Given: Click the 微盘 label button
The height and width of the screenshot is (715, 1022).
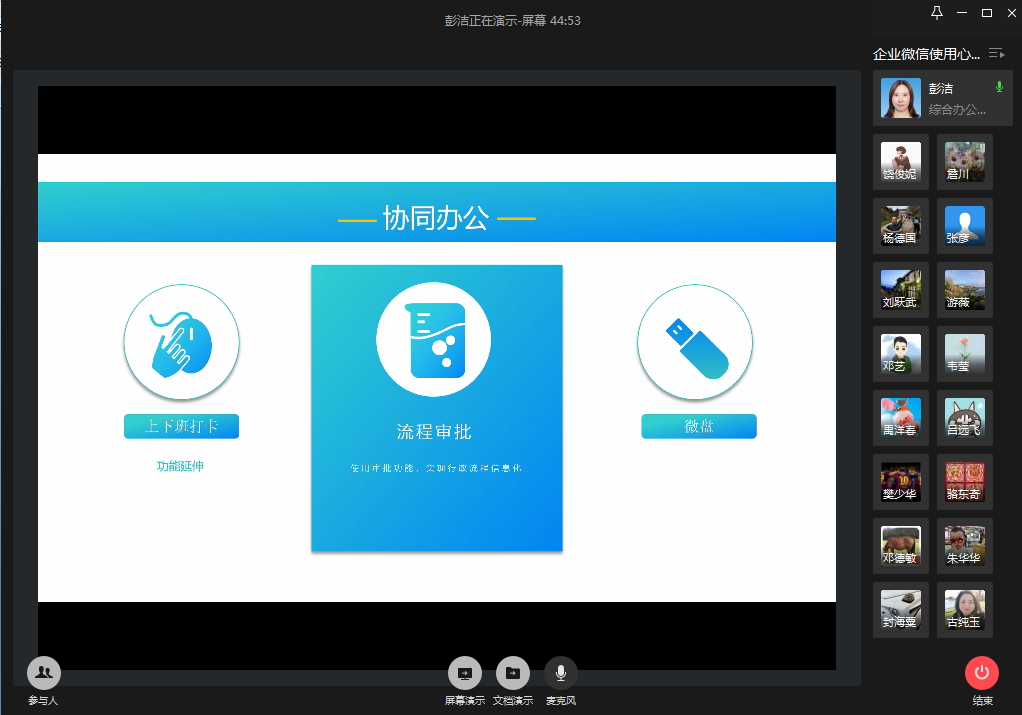Looking at the screenshot, I should 698,427.
